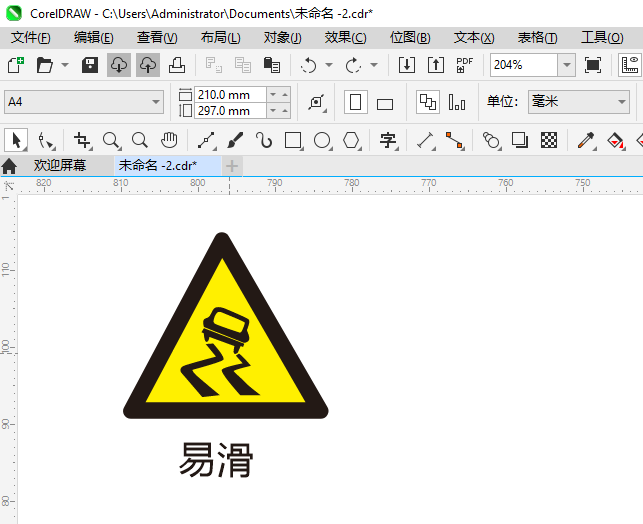Toggle the All pages layout icon
643x524 pixels.
428,102
